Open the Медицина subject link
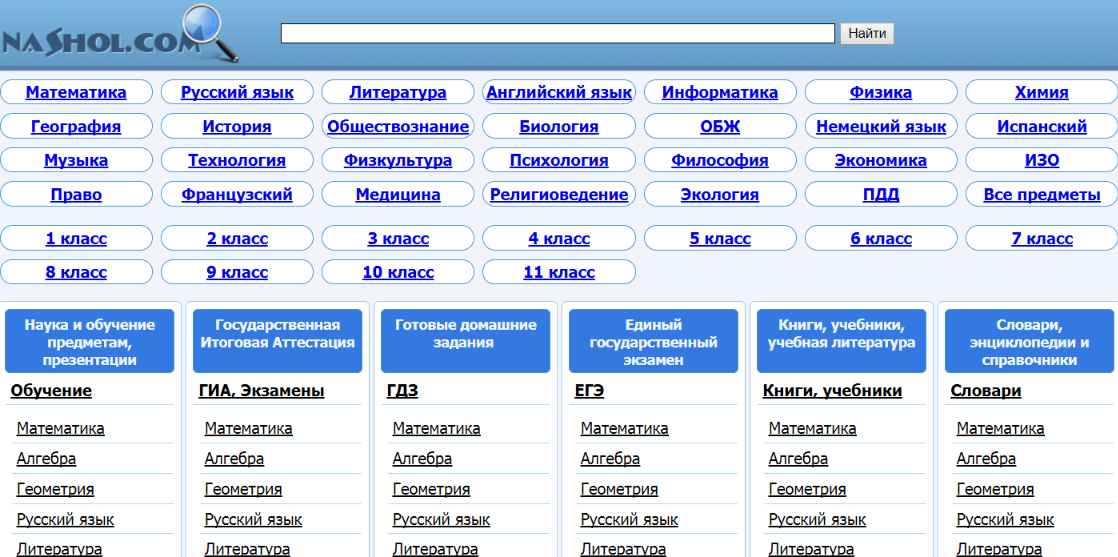The height and width of the screenshot is (557, 1118). pyautogui.click(x=398, y=195)
